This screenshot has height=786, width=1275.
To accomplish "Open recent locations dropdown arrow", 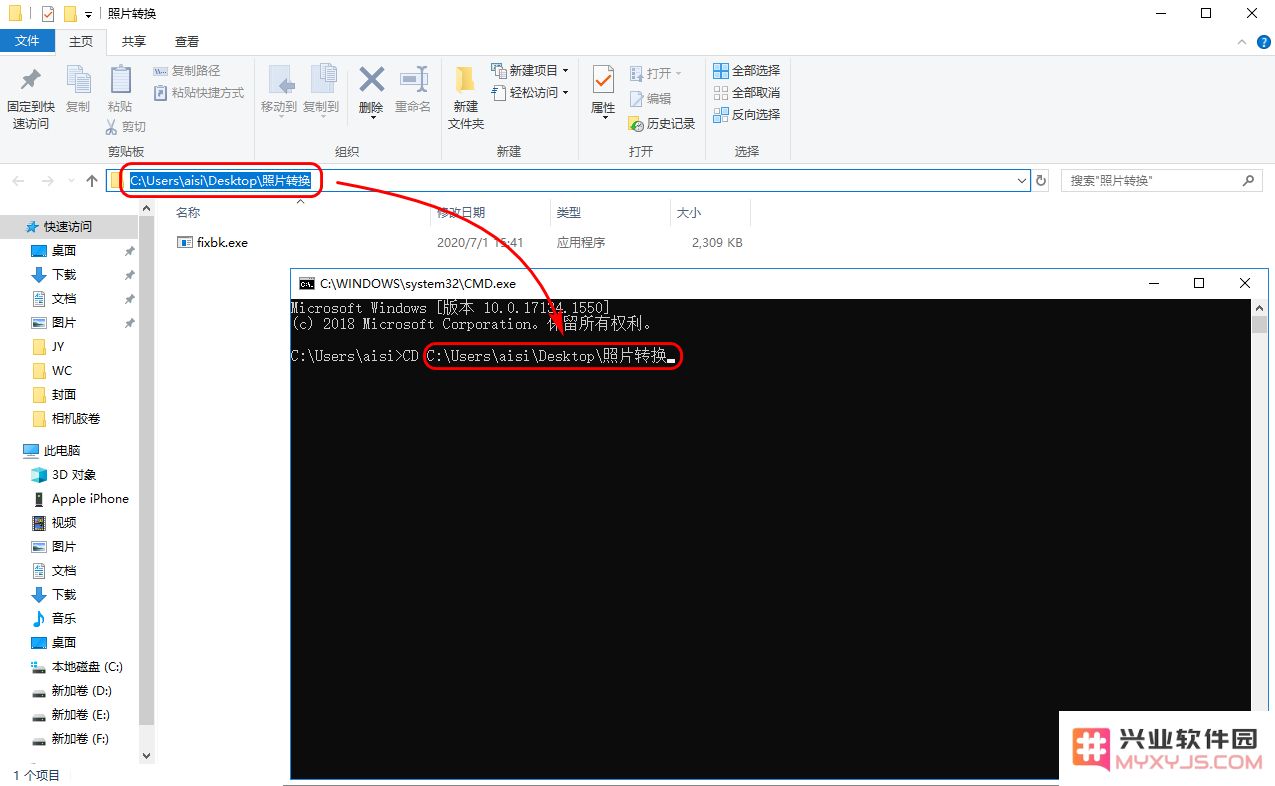I will coord(71,181).
